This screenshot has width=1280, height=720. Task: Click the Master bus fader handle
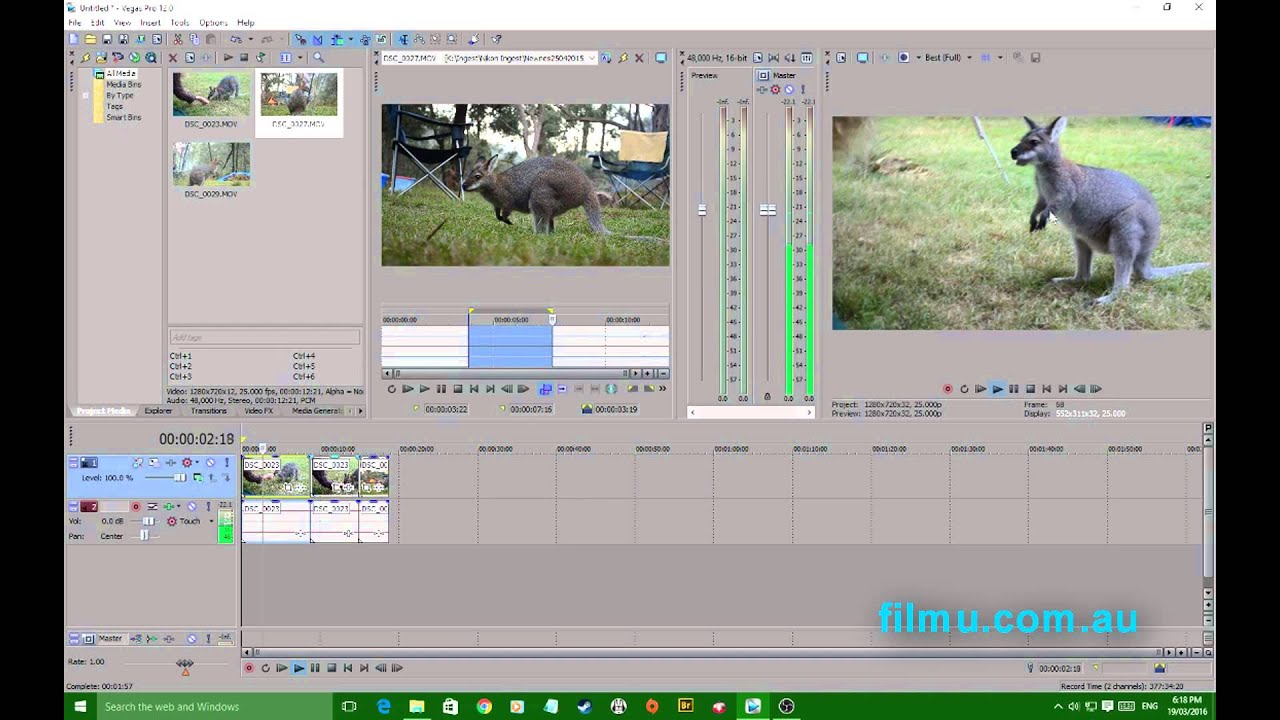click(768, 210)
